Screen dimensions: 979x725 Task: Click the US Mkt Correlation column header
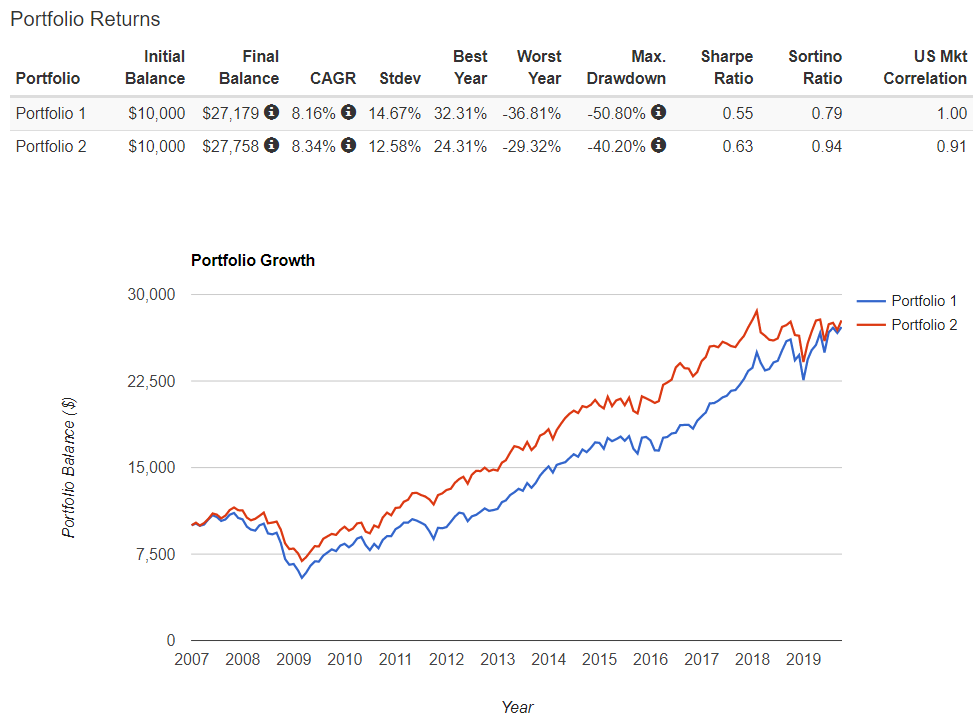click(x=925, y=67)
